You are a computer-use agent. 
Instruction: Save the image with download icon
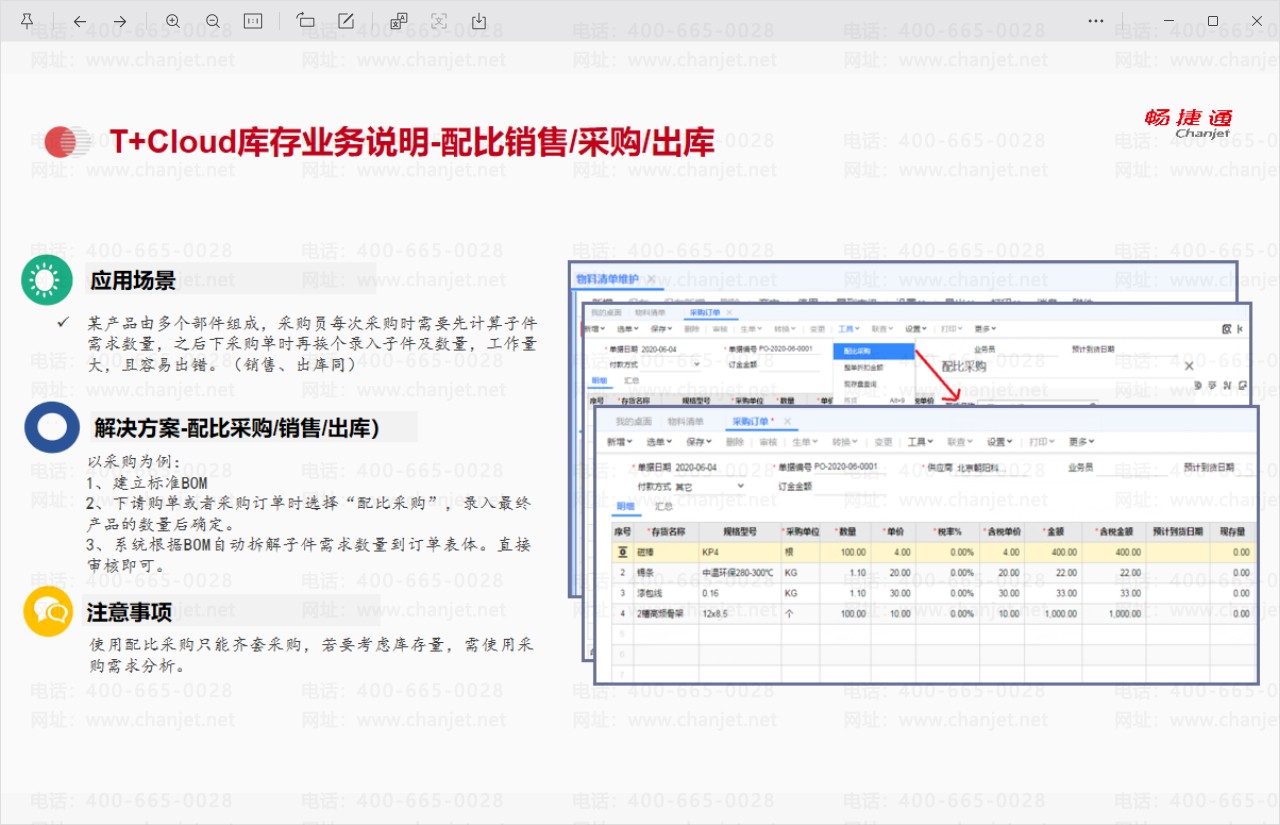coord(479,21)
